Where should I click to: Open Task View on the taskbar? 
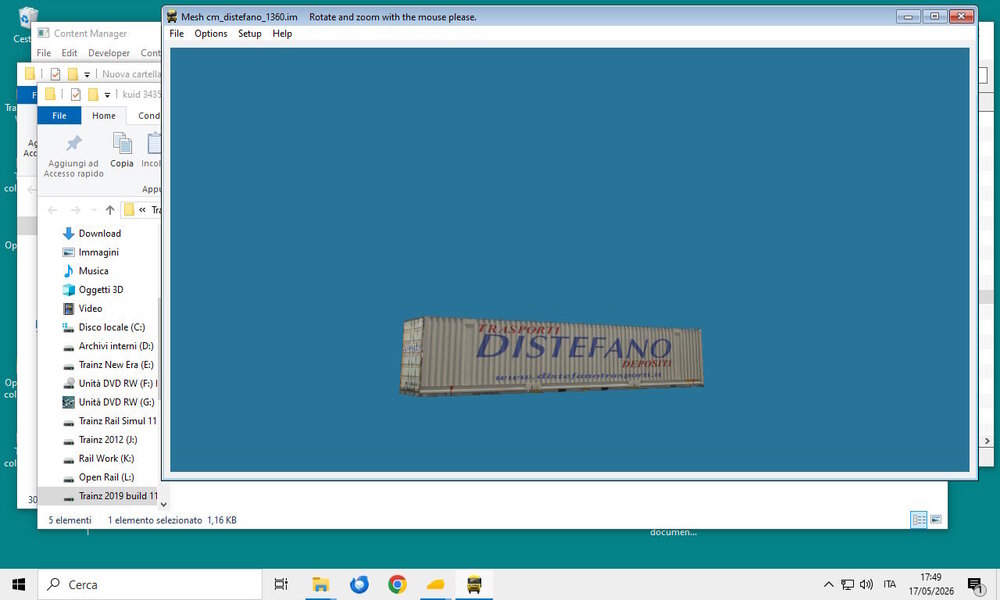pos(281,584)
